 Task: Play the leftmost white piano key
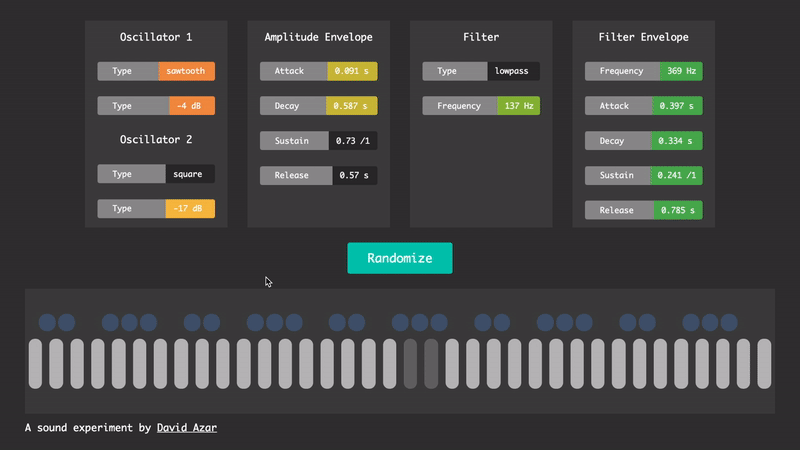pyautogui.click(x=35, y=364)
